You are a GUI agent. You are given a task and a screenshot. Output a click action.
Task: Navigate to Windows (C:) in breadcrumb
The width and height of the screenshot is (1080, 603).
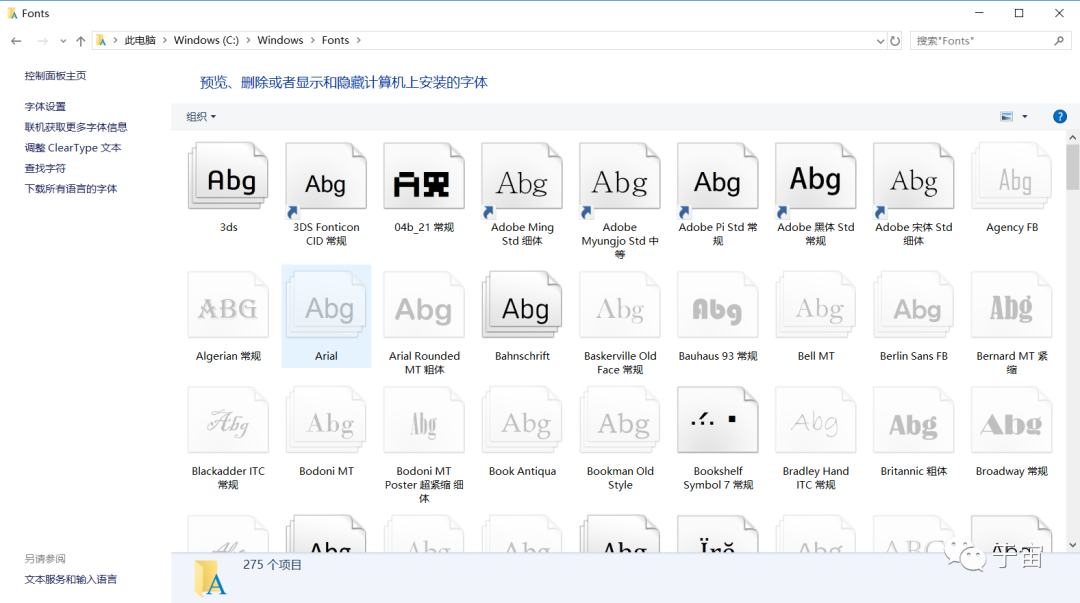206,40
